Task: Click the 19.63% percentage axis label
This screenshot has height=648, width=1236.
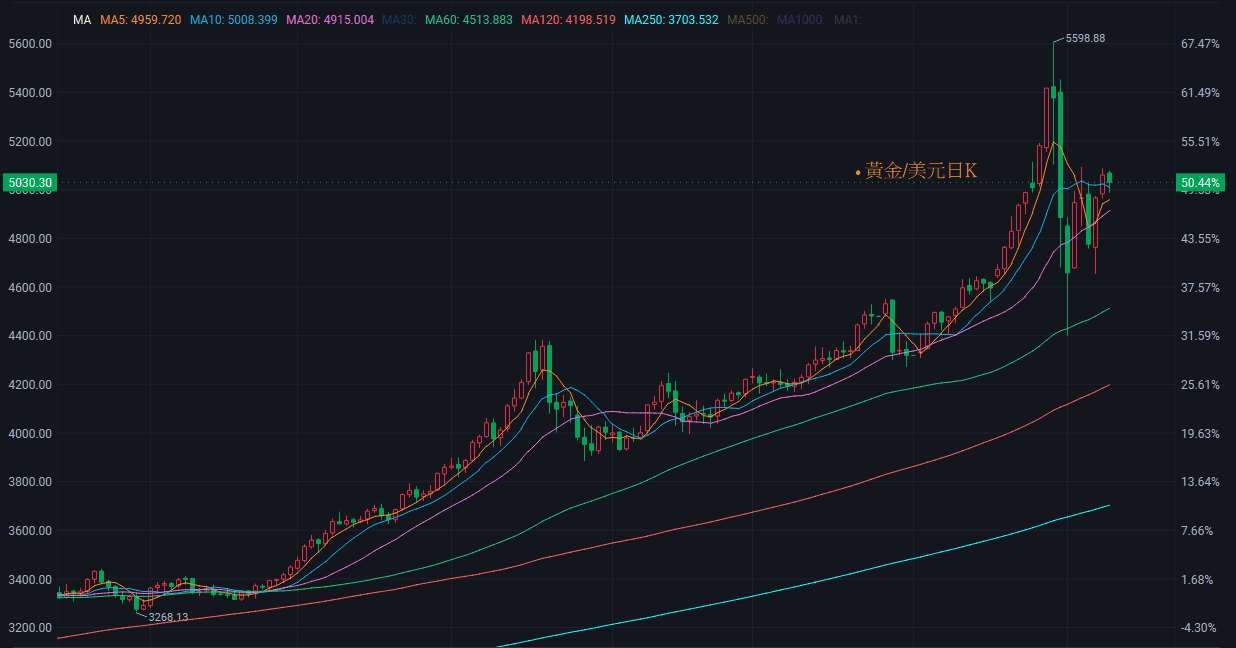Action: point(1200,434)
